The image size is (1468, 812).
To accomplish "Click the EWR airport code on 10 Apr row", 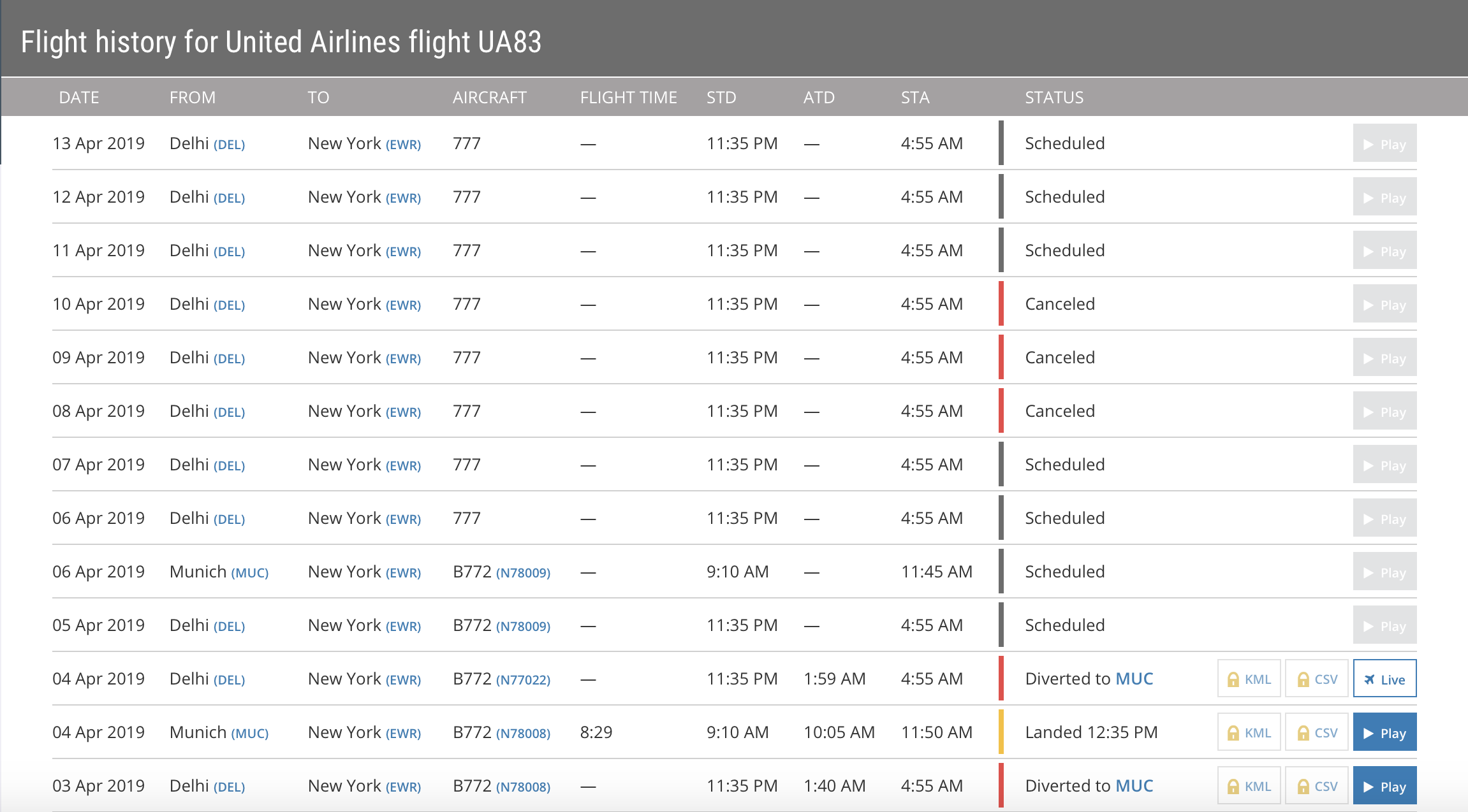I will click(403, 305).
